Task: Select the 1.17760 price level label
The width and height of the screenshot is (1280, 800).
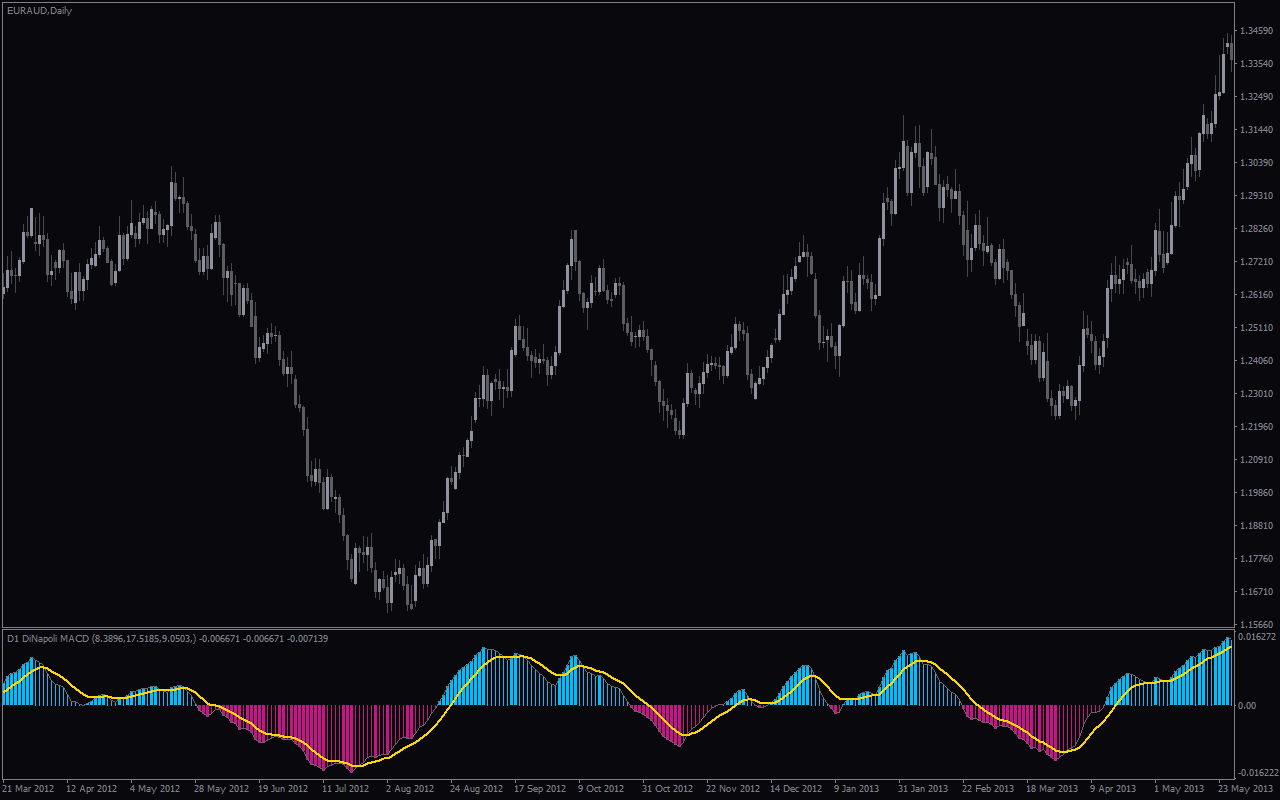Action: tap(1256, 559)
